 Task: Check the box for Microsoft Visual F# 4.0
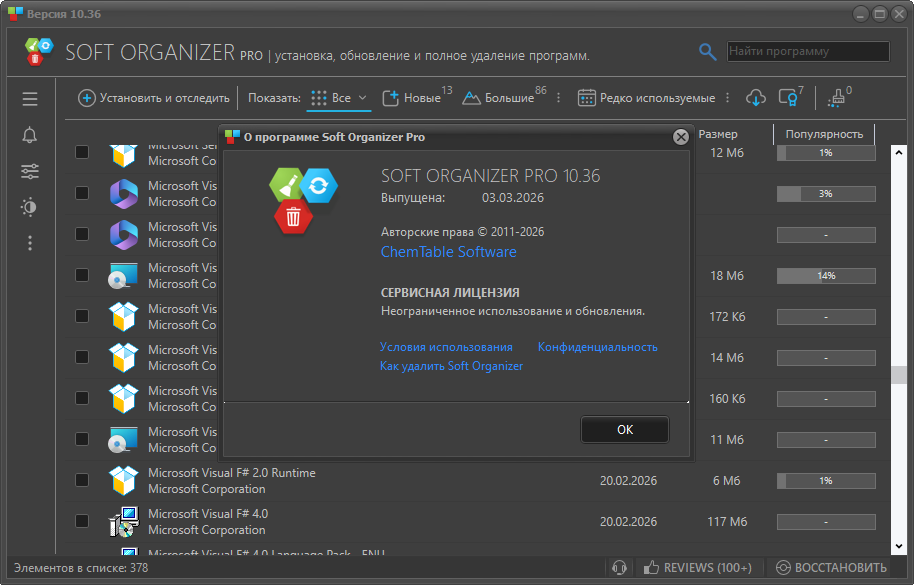tap(82, 521)
